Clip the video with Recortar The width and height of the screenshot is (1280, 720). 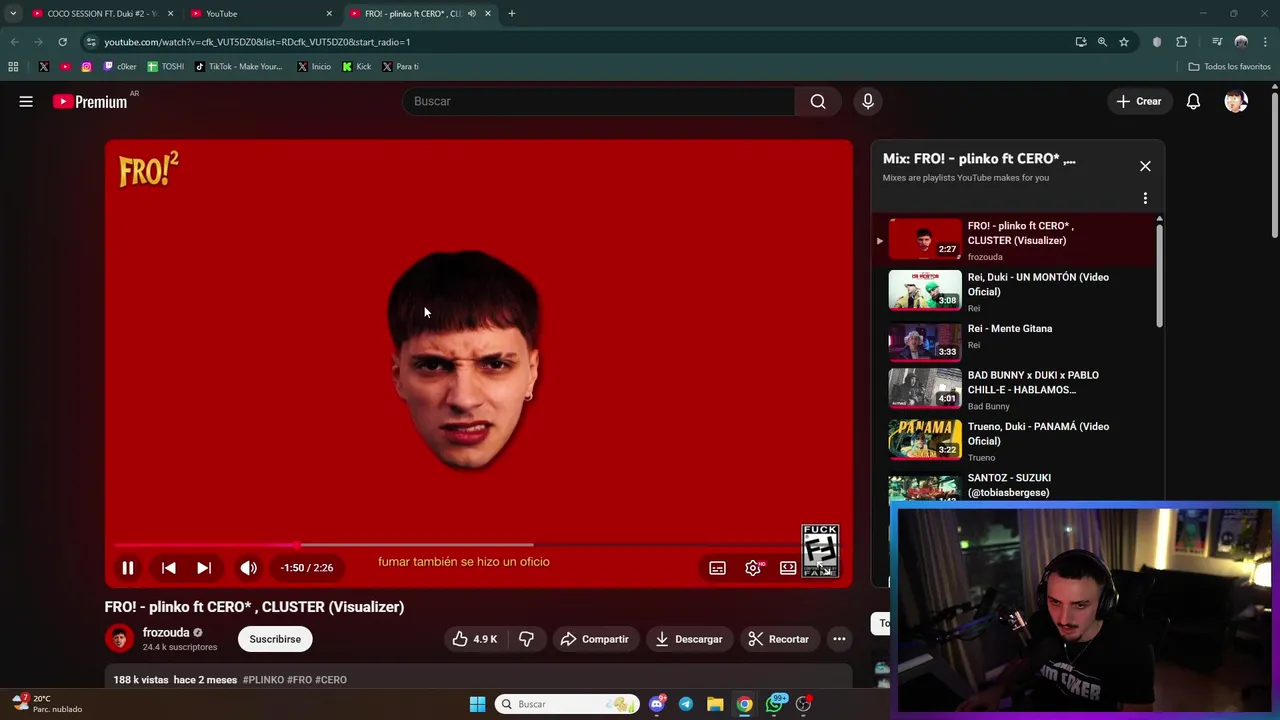779,639
